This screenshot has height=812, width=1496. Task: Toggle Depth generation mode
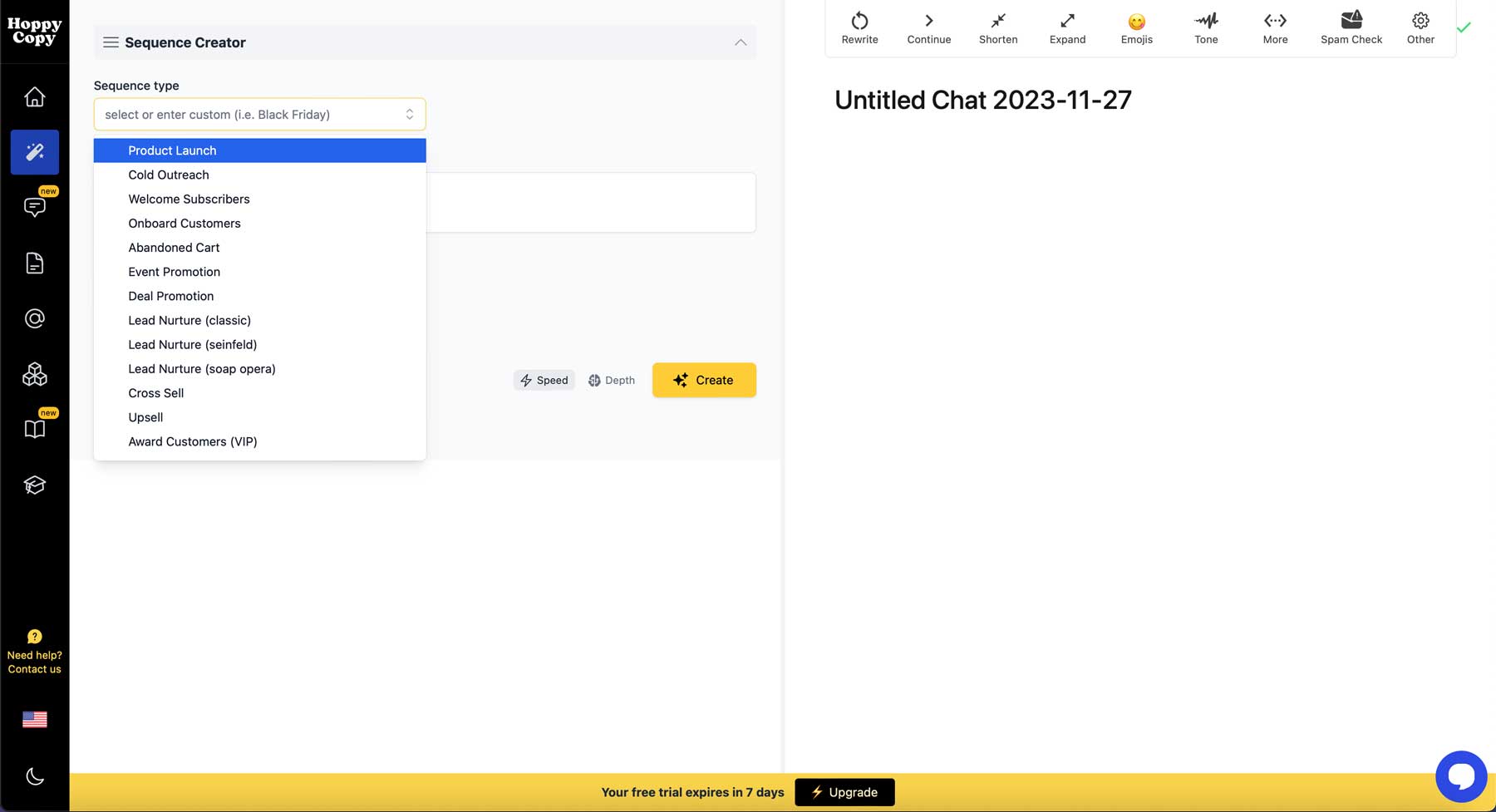coord(611,380)
